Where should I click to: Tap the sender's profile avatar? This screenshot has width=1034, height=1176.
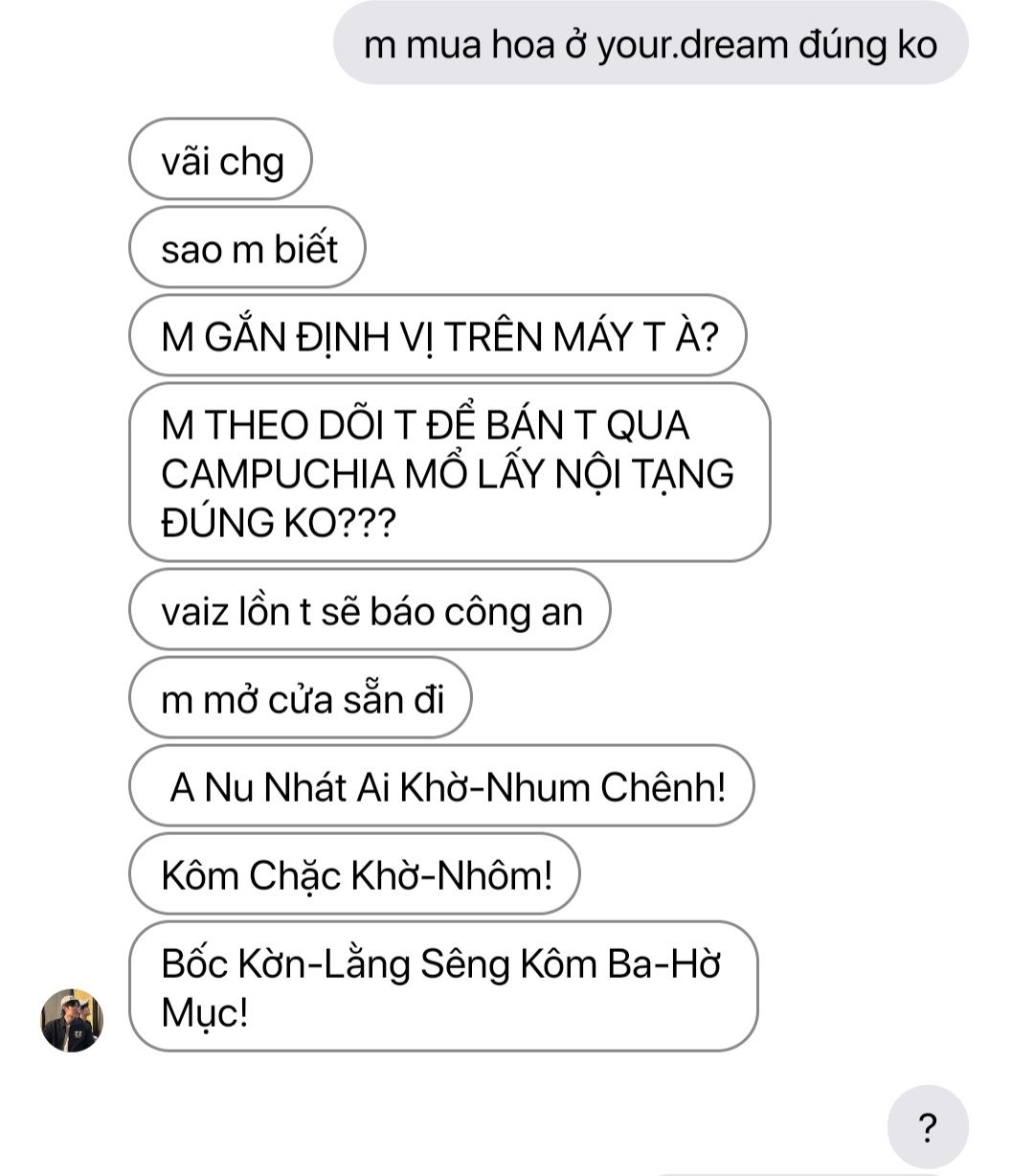coord(72,1020)
